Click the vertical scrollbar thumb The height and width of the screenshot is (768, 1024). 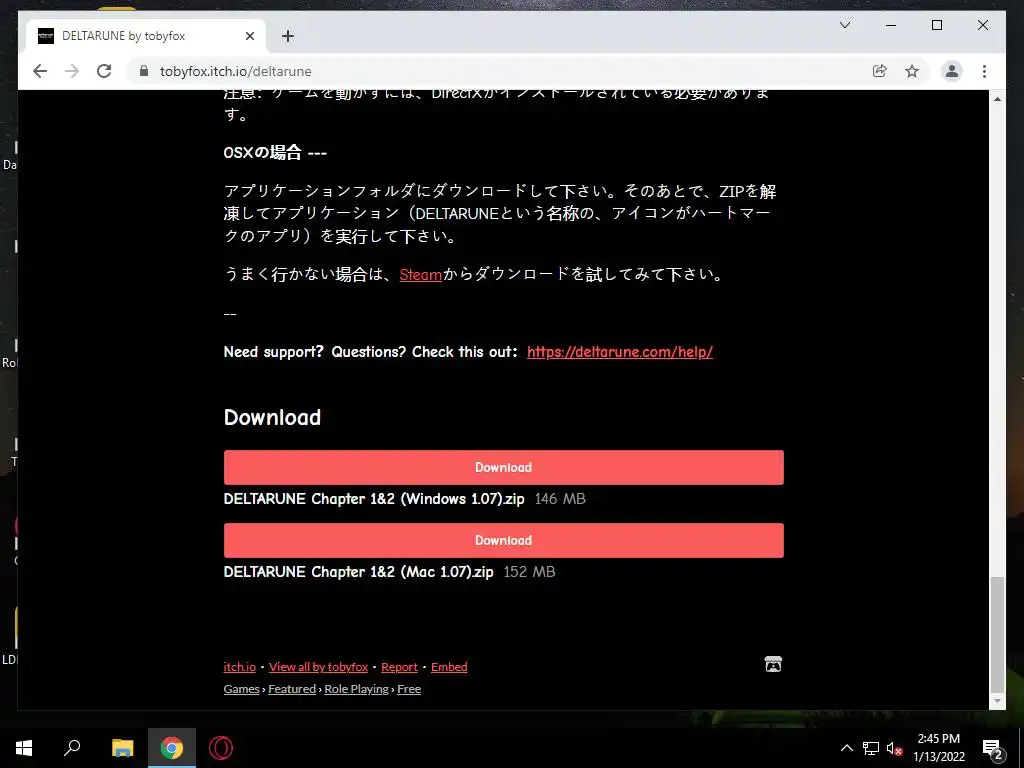[997, 634]
